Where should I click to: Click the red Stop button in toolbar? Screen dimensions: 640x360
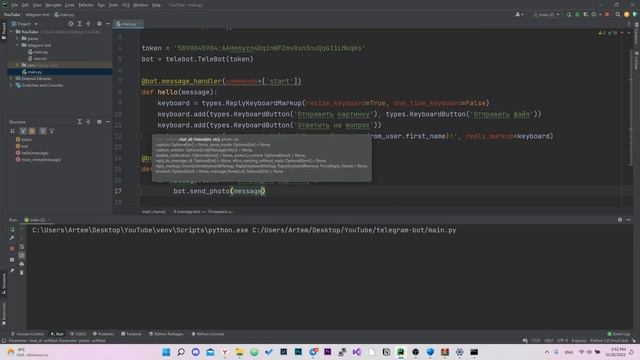coord(607,14)
